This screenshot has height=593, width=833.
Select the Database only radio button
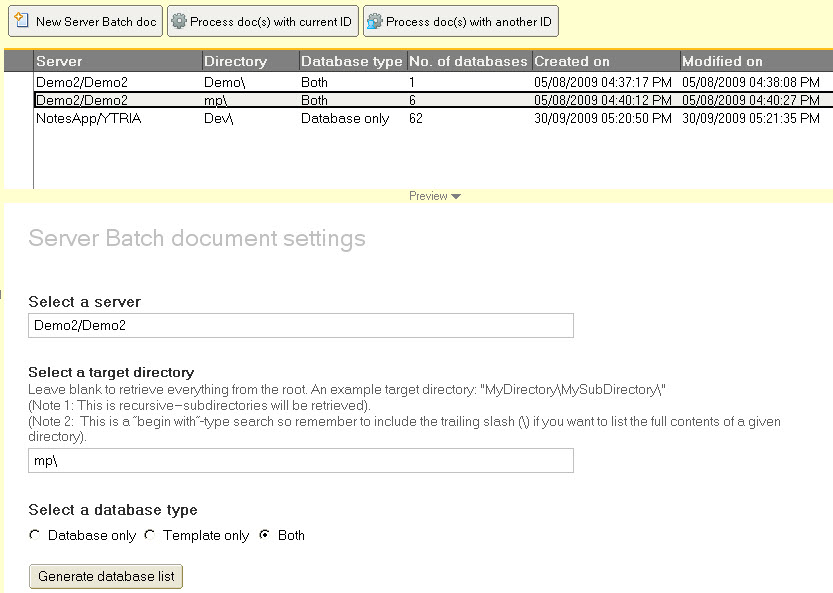coord(35,535)
